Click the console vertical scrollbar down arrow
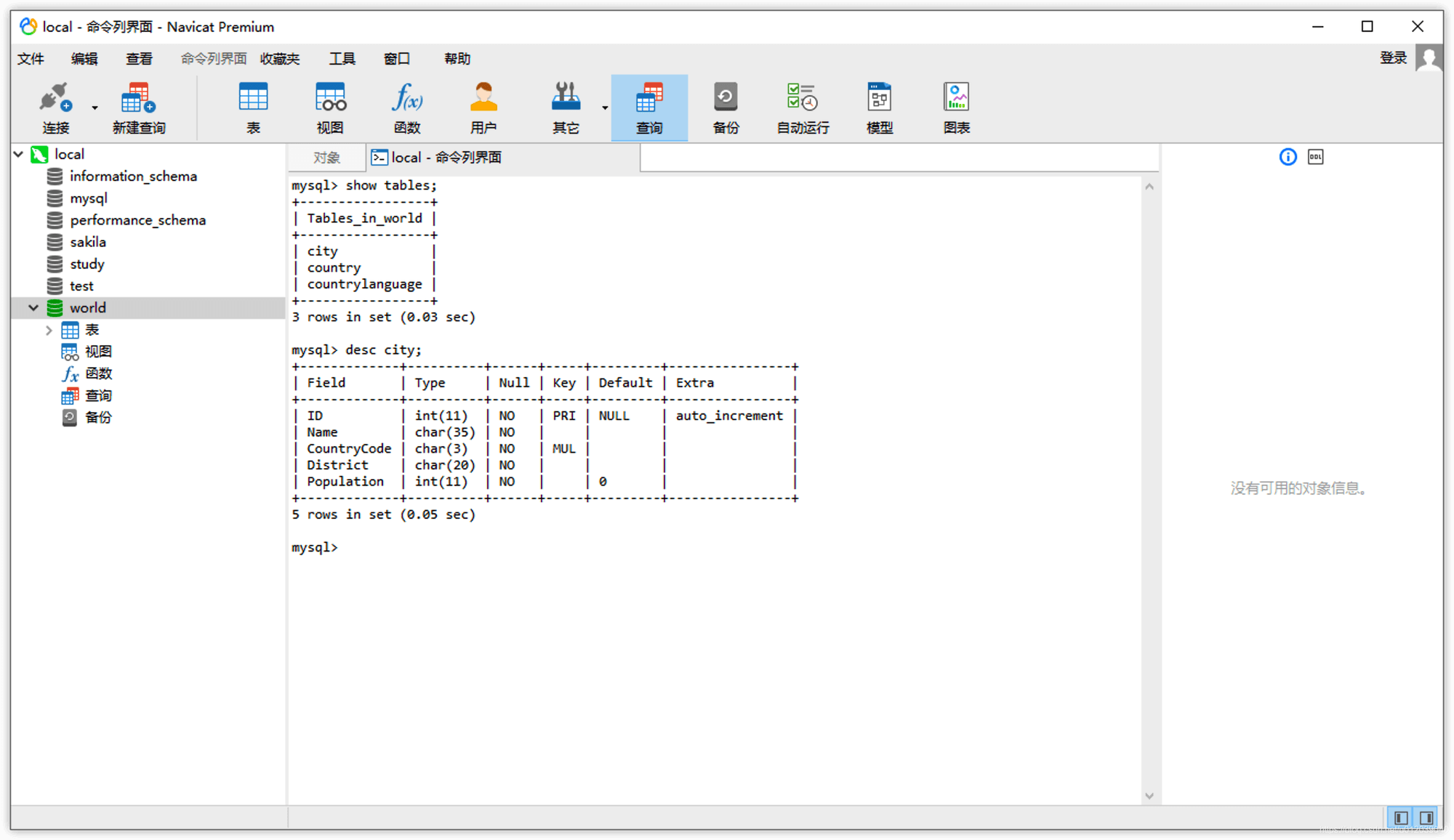This screenshot has width=1454, height=840. click(x=1149, y=796)
